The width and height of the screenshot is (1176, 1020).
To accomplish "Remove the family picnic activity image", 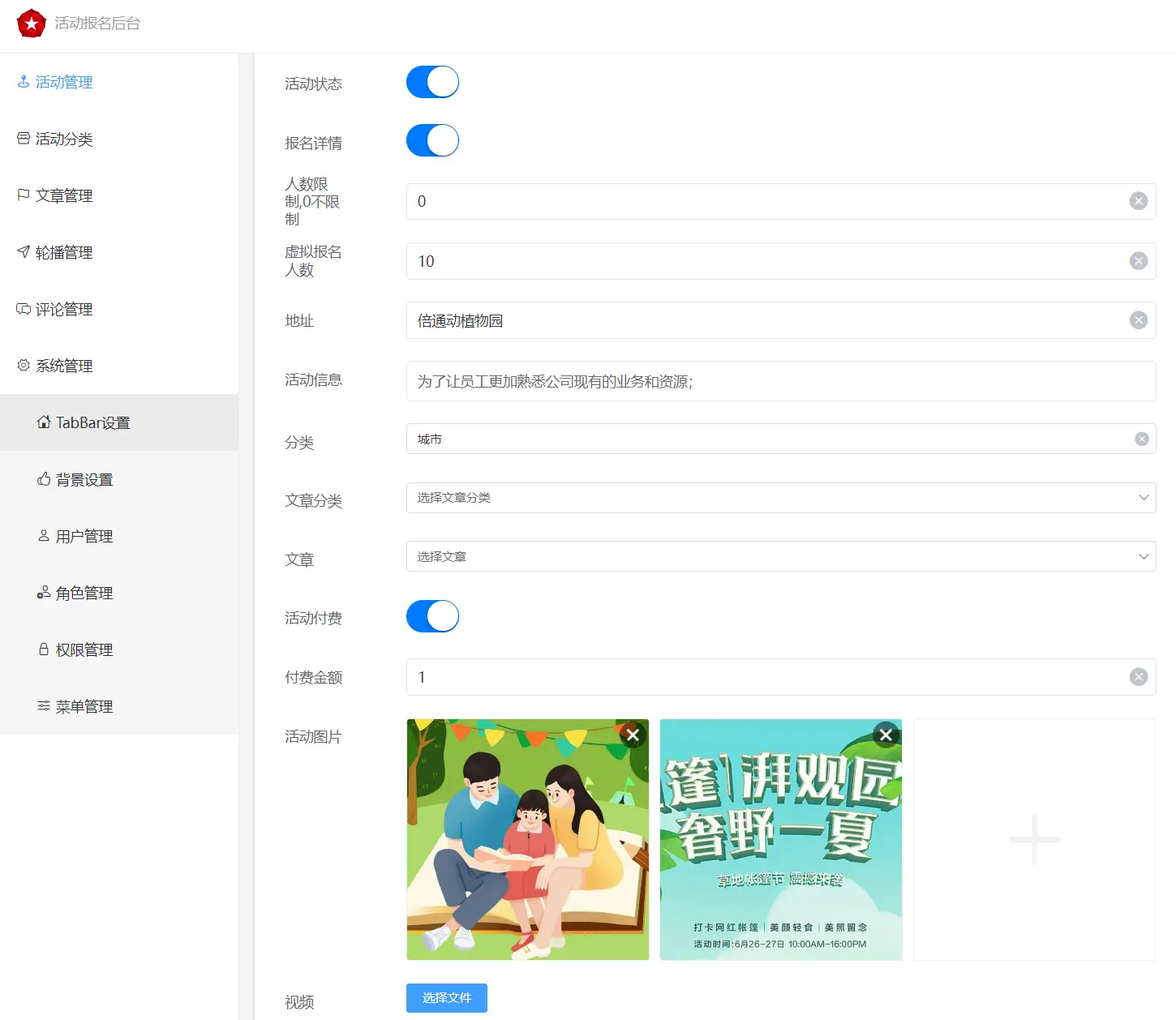I will [x=633, y=735].
